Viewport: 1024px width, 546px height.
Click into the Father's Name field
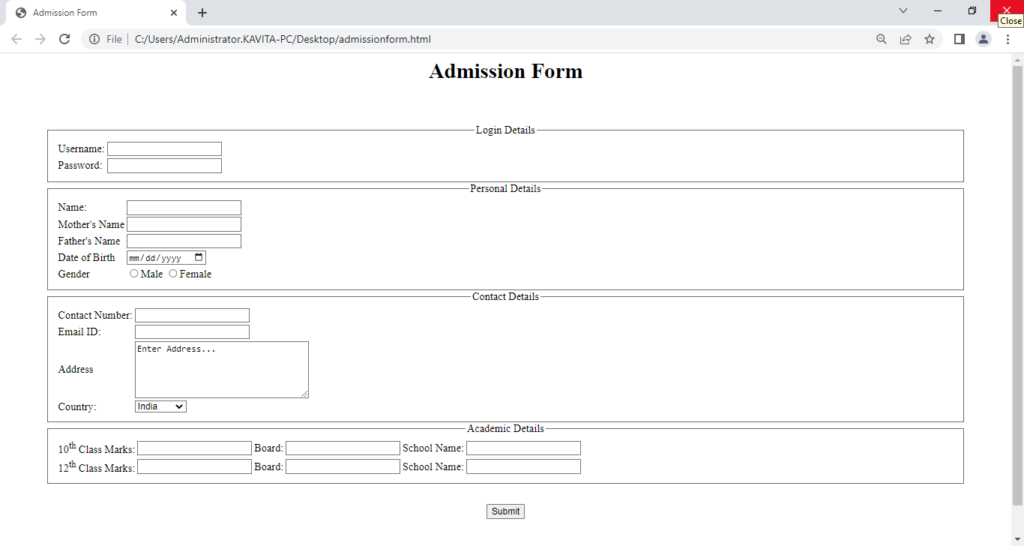coord(184,241)
